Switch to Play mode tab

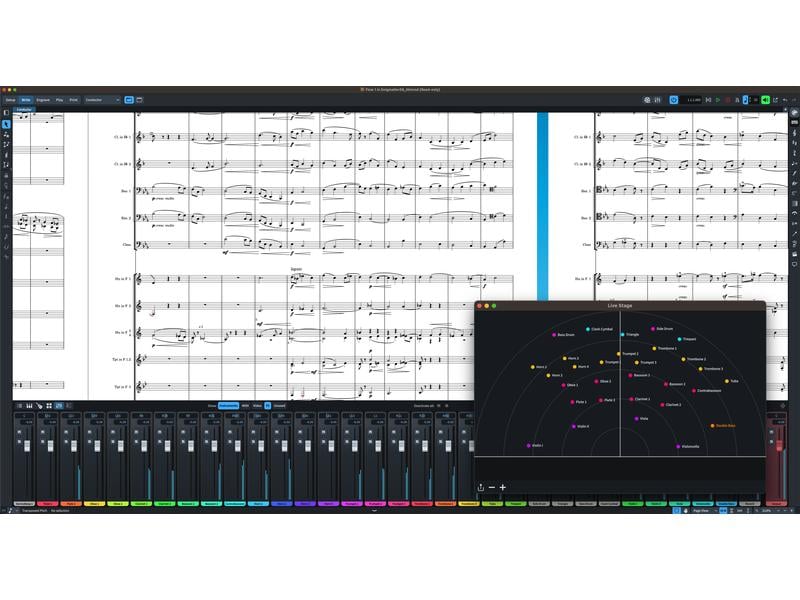point(59,100)
